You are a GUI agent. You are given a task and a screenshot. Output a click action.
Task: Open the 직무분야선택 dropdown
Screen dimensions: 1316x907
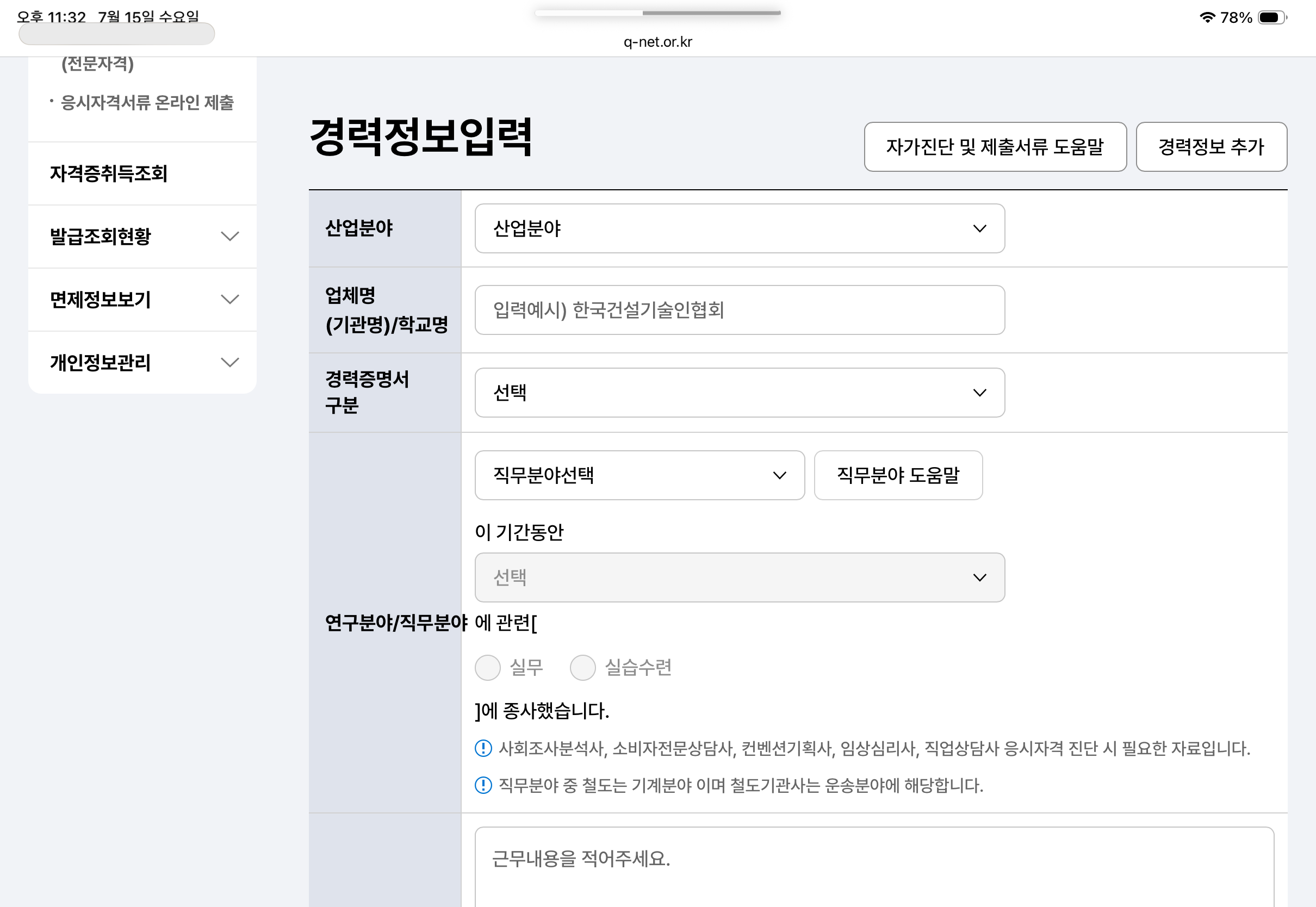pyautogui.click(x=640, y=475)
